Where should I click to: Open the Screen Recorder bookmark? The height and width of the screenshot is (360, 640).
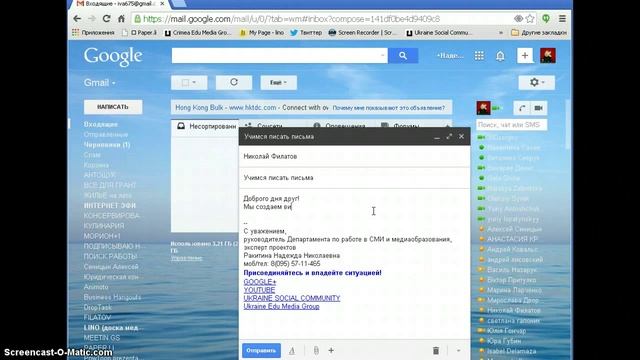[362, 32]
